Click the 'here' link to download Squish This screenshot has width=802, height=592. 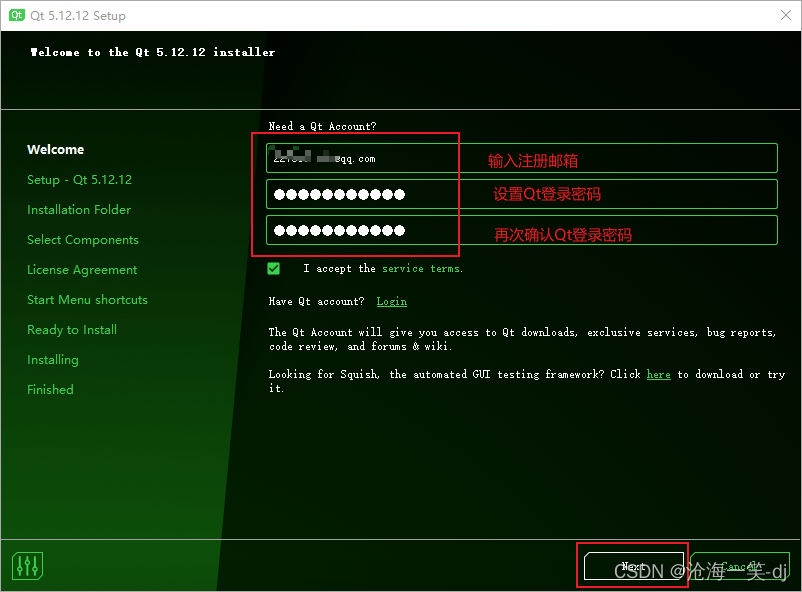click(658, 374)
